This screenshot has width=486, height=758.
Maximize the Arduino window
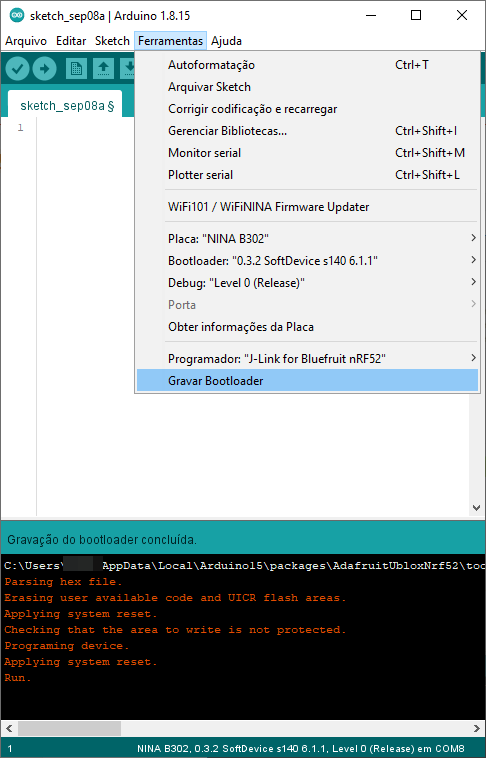(x=416, y=15)
